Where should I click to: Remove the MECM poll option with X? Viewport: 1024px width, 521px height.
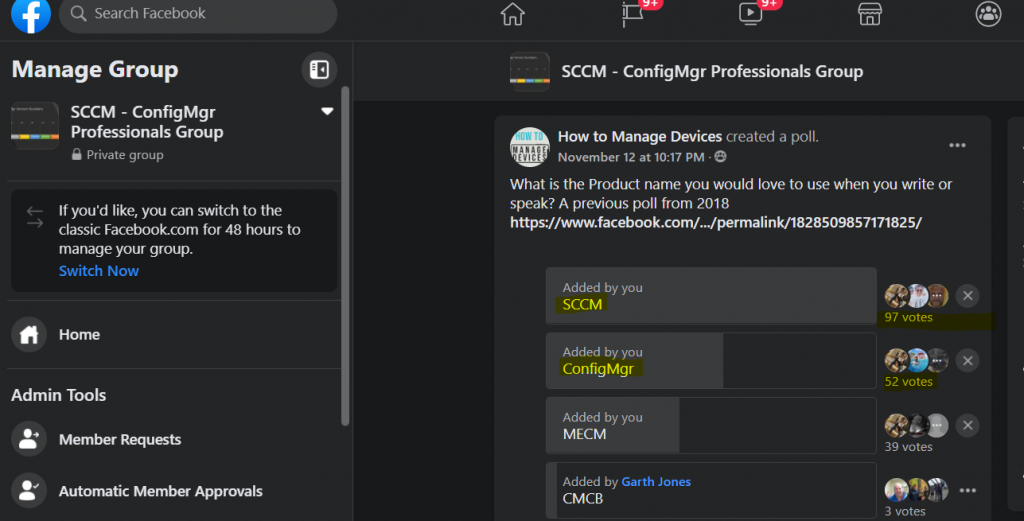(967, 426)
